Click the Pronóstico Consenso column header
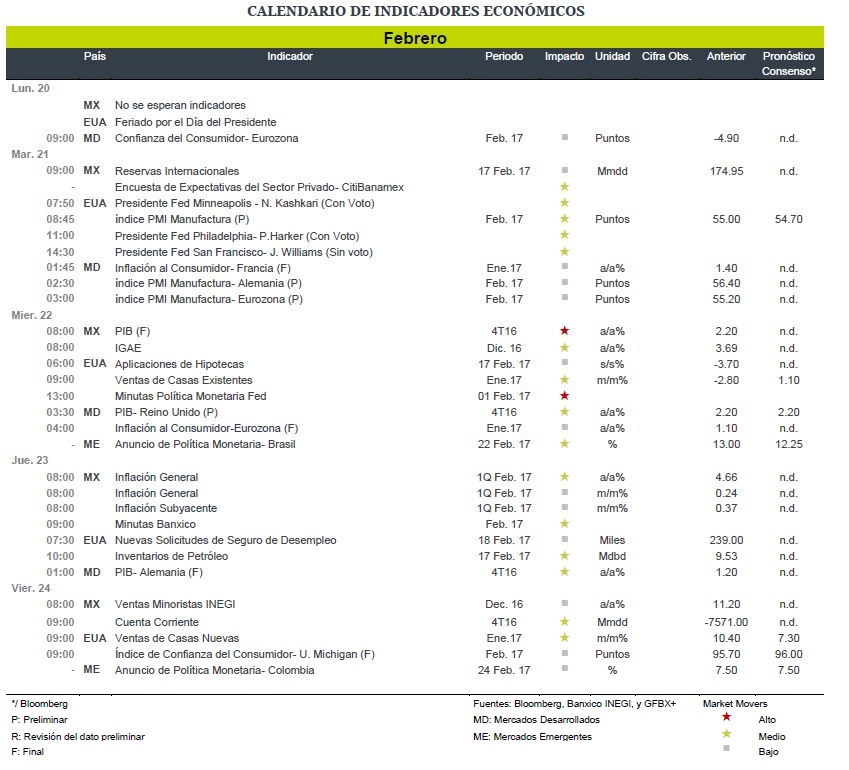 coord(788,63)
